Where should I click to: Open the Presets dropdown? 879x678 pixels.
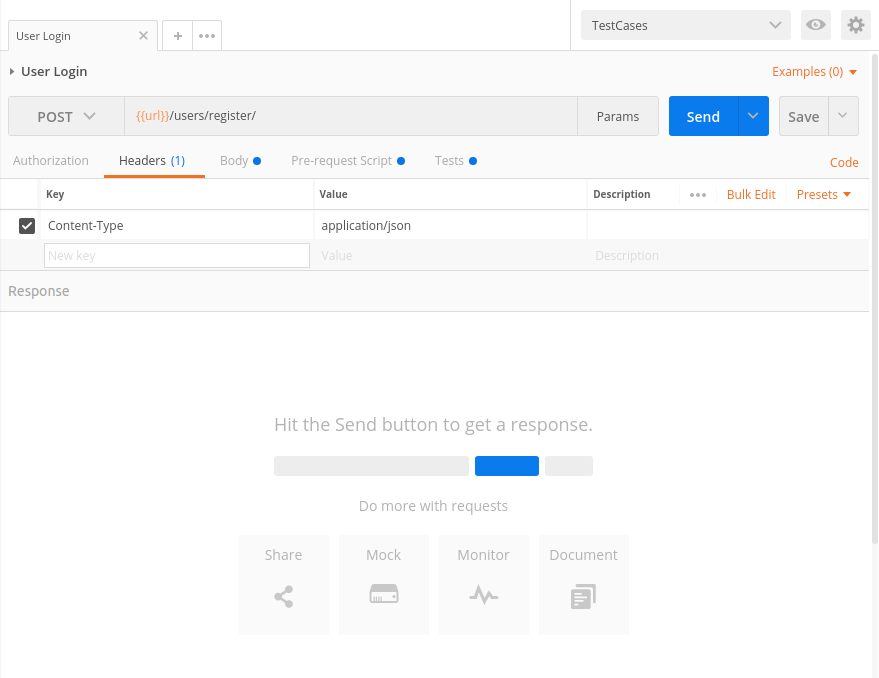point(824,195)
